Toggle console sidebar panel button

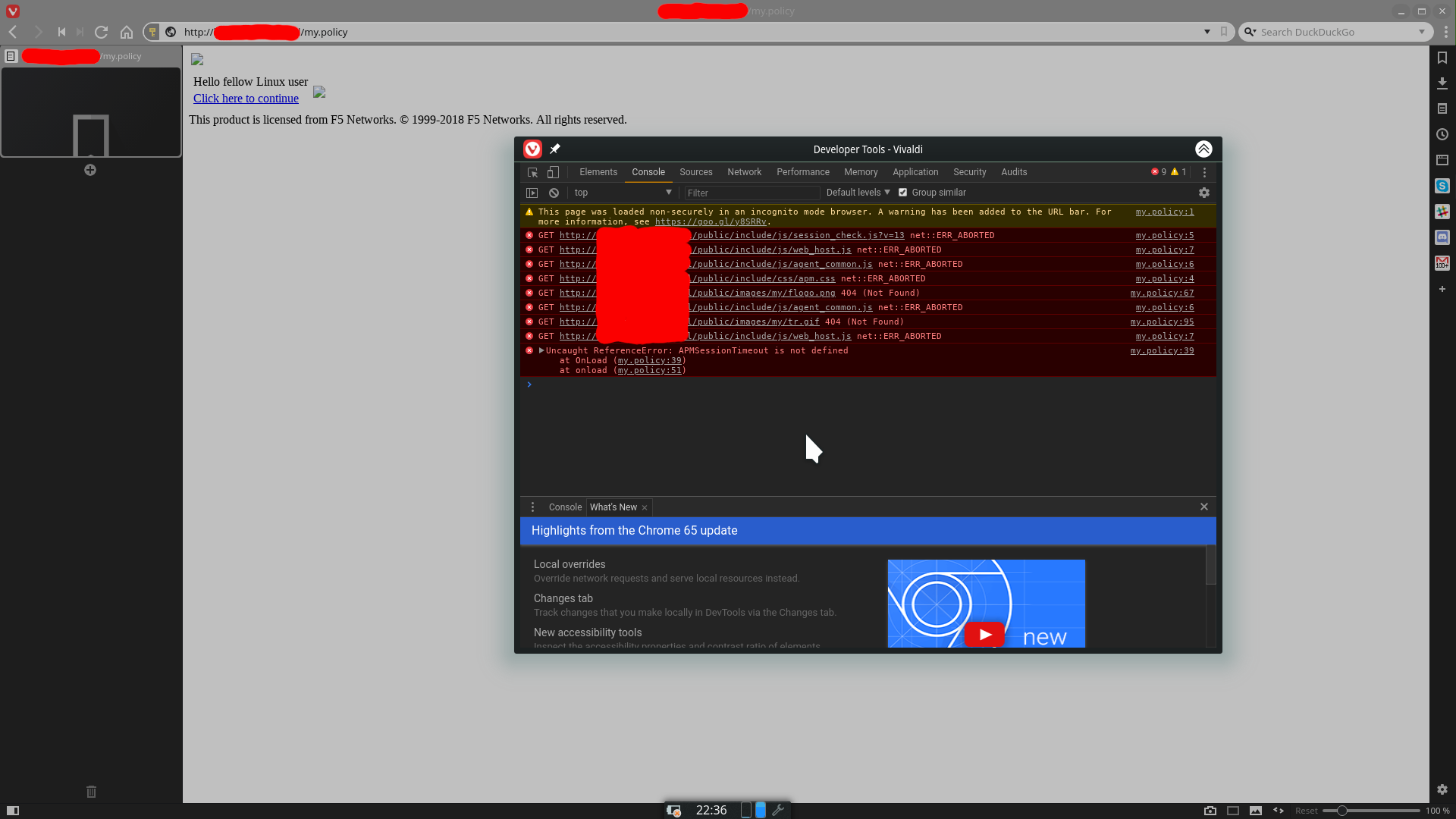pyautogui.click(x=532, y=193)
